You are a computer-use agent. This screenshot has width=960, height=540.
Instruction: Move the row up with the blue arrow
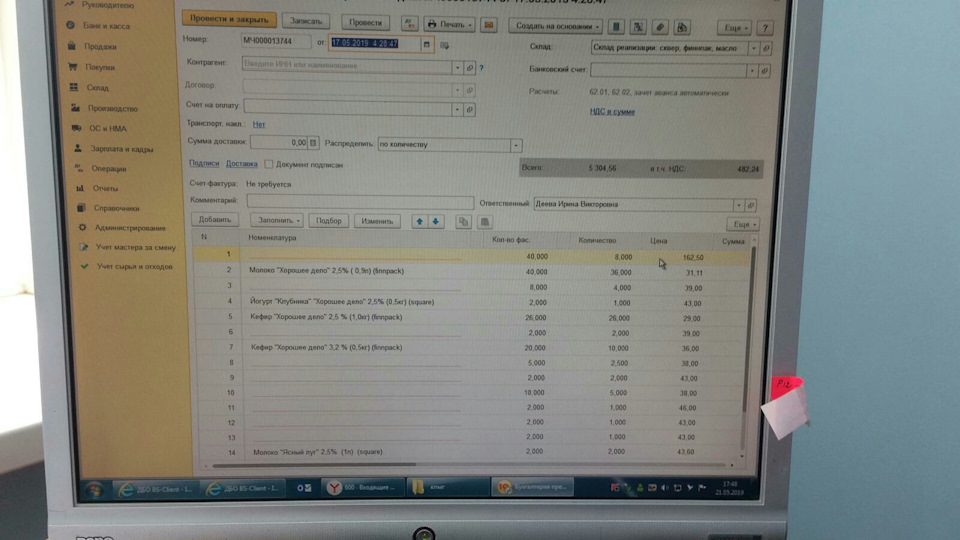click(419, 222)
